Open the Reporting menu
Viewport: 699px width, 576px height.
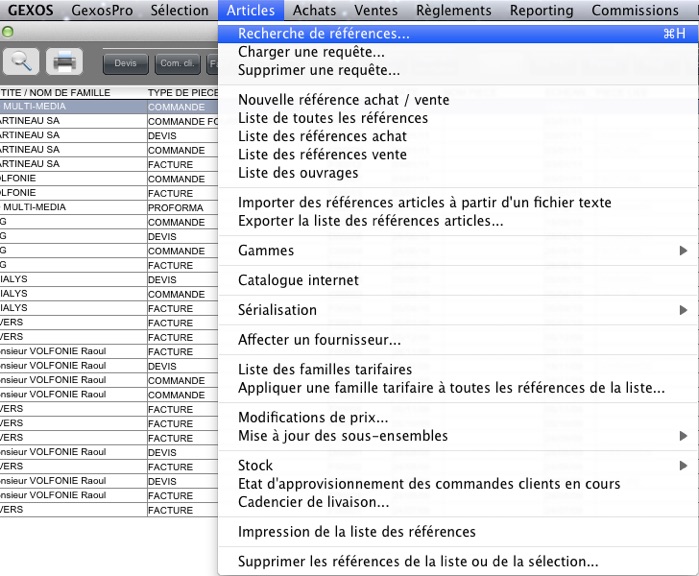(x=542, y=10)
